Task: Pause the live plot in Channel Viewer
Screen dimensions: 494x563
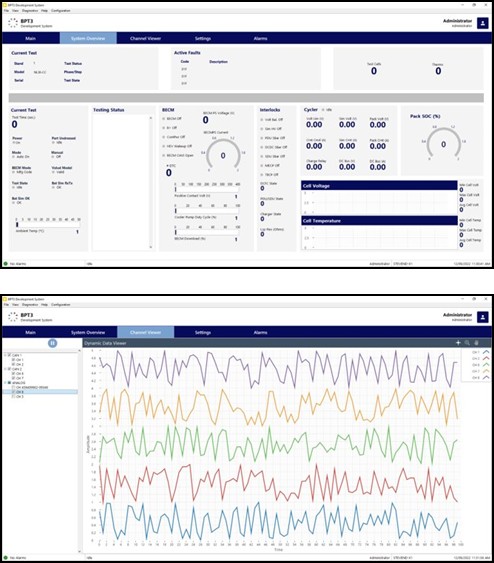Action: pos(52,343)
